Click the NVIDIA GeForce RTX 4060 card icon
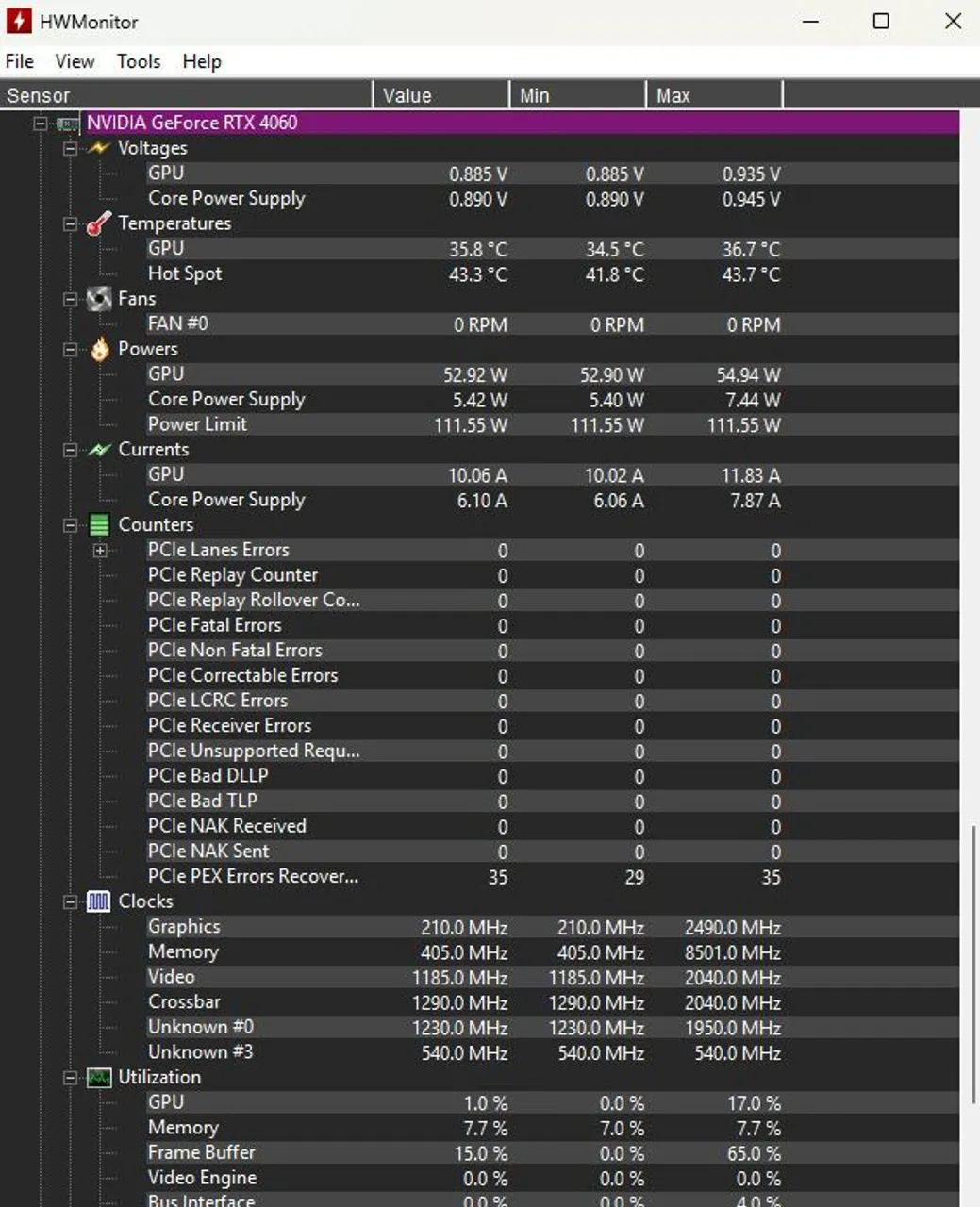 pos(67,123)
